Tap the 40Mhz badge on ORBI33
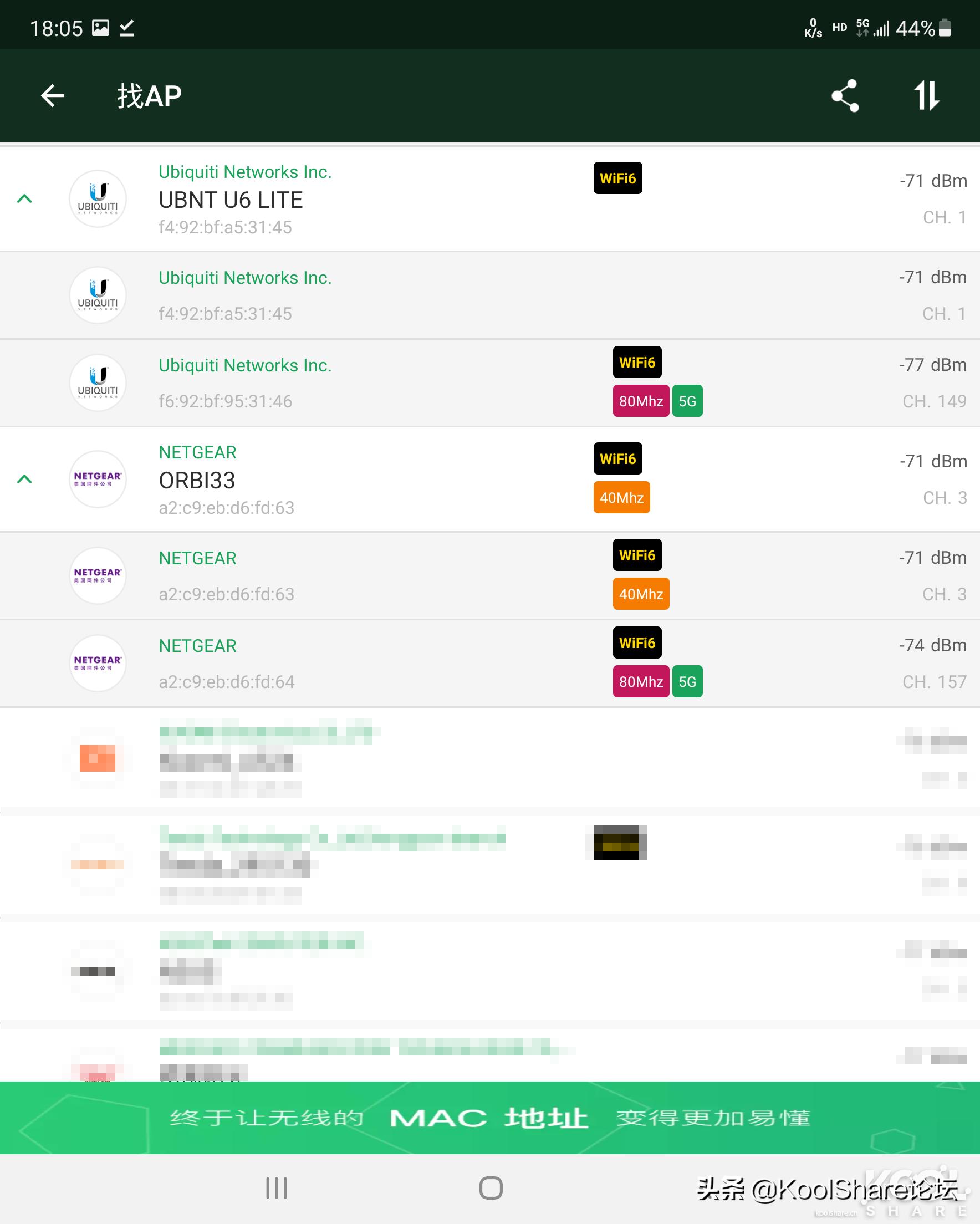 [x=621, y=497]
